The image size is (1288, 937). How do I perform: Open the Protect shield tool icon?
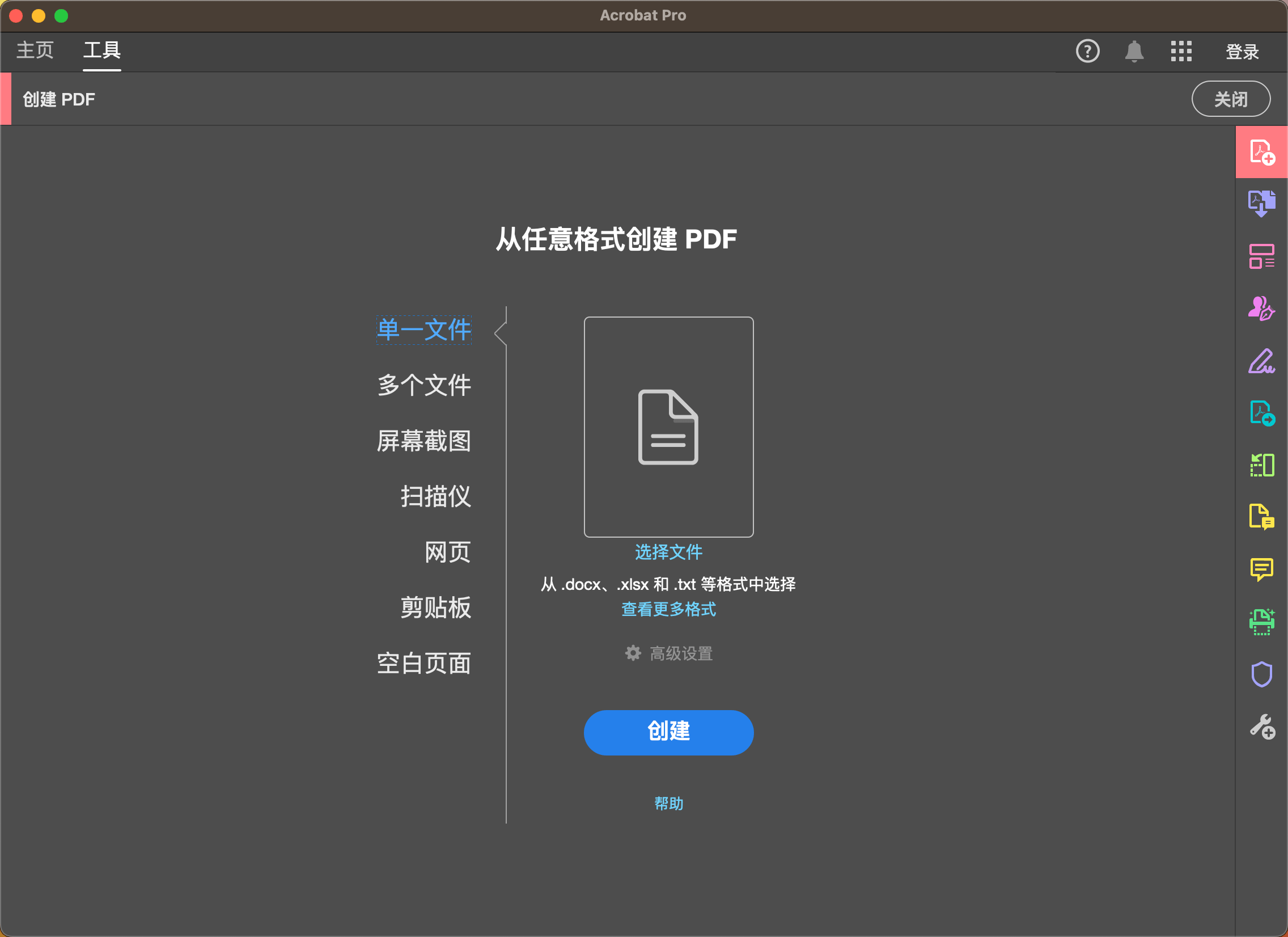1261,674
